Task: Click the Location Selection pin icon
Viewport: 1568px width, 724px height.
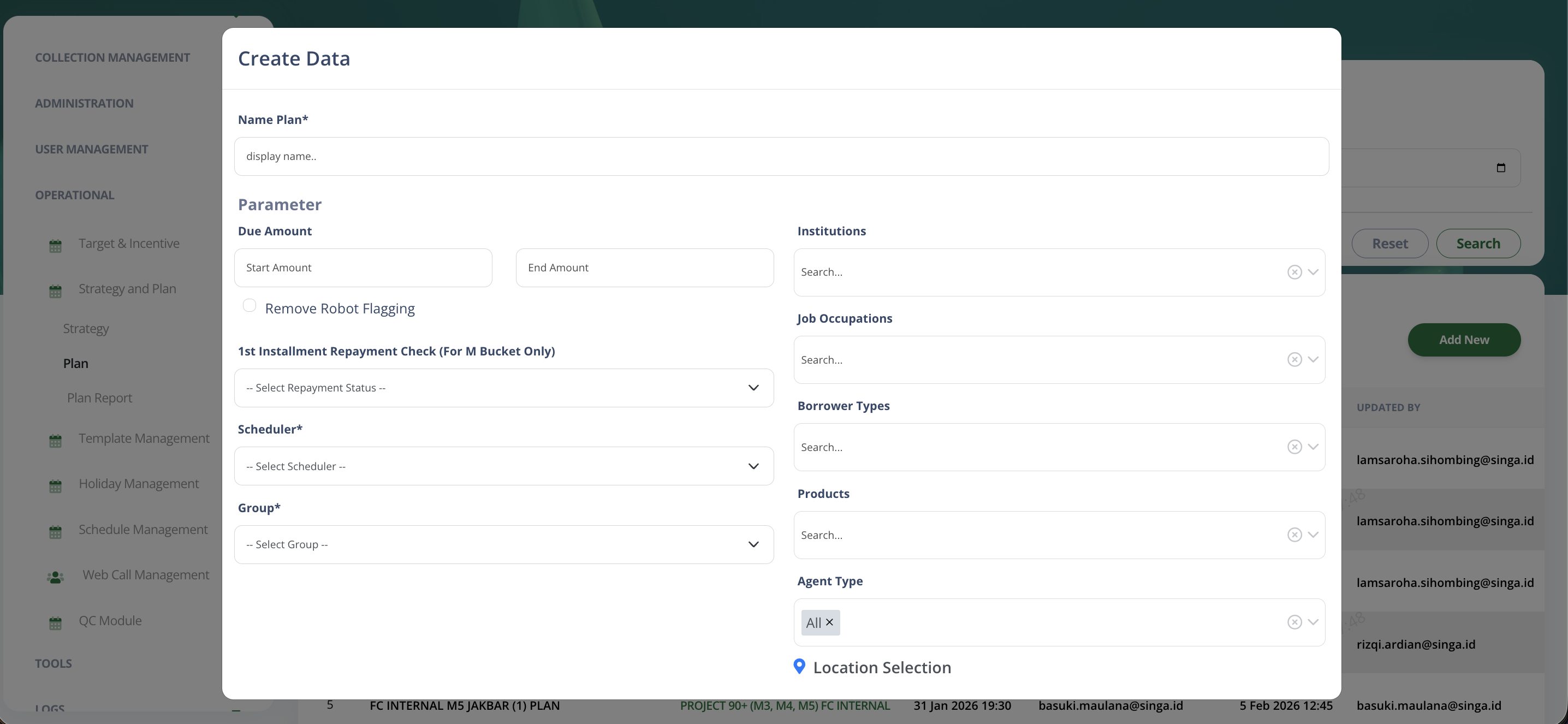Action: [799, 666]
